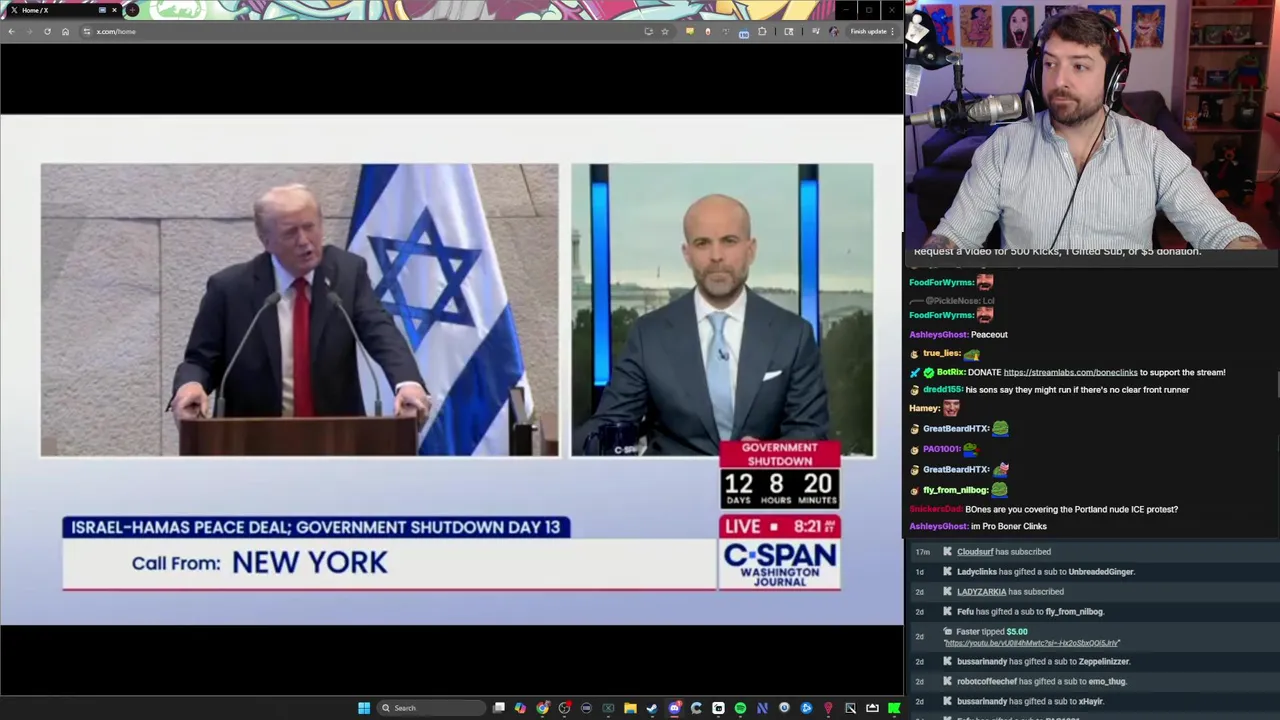
Task: Click the BotRix bot username in chat
Action: [950, 372]
